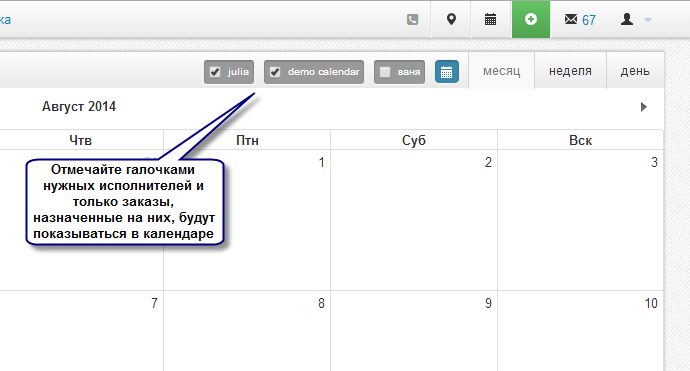Click the Птн column header

pos(247,140)
